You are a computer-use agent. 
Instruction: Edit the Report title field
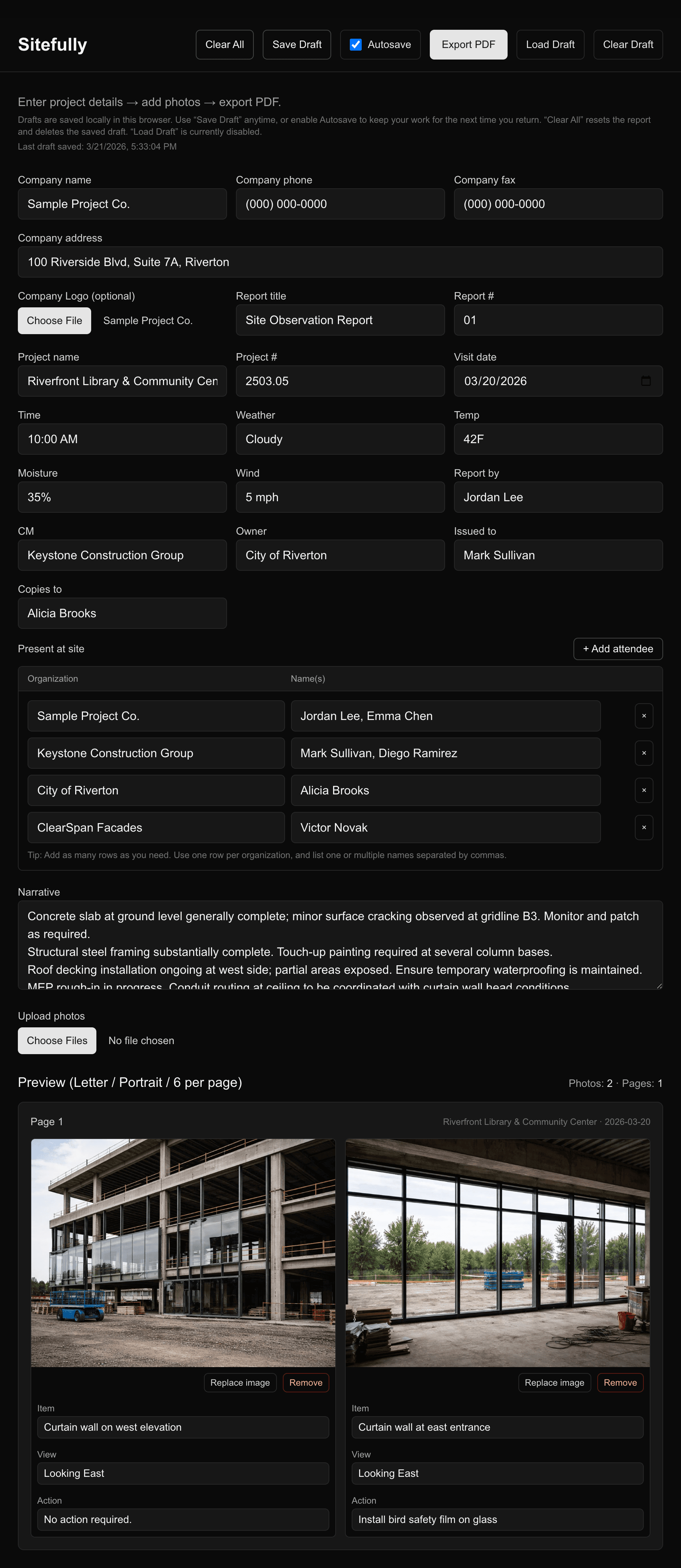[x=340, y=320]
